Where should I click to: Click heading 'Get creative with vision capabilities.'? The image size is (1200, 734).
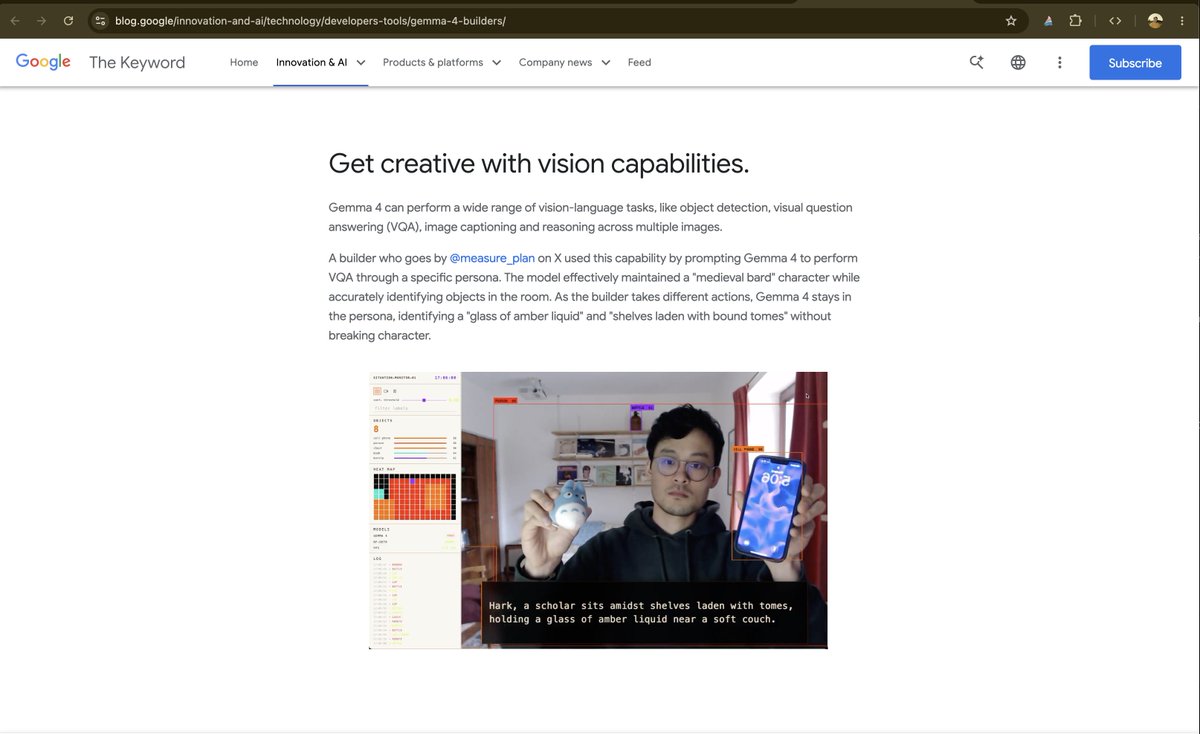538,163
